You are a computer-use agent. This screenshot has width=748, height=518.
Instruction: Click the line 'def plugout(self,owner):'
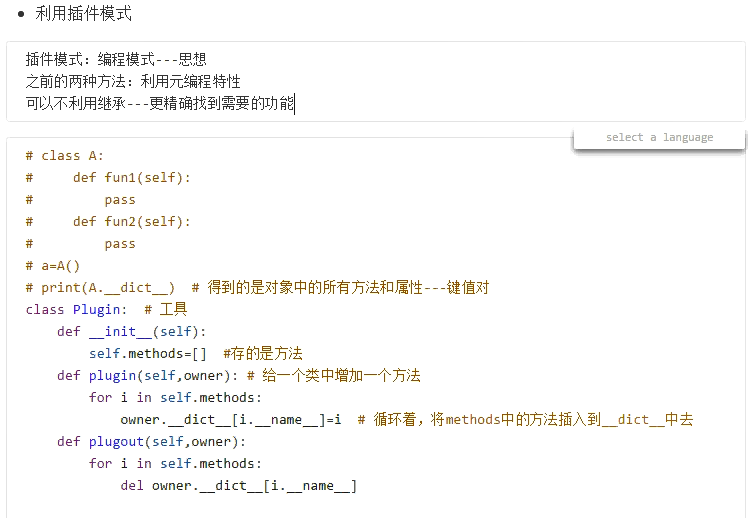coord(151,441)
